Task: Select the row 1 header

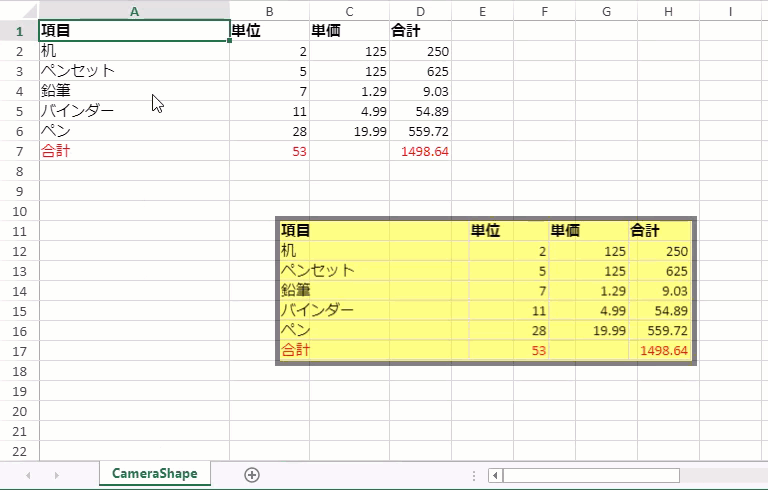Action: 19,31
